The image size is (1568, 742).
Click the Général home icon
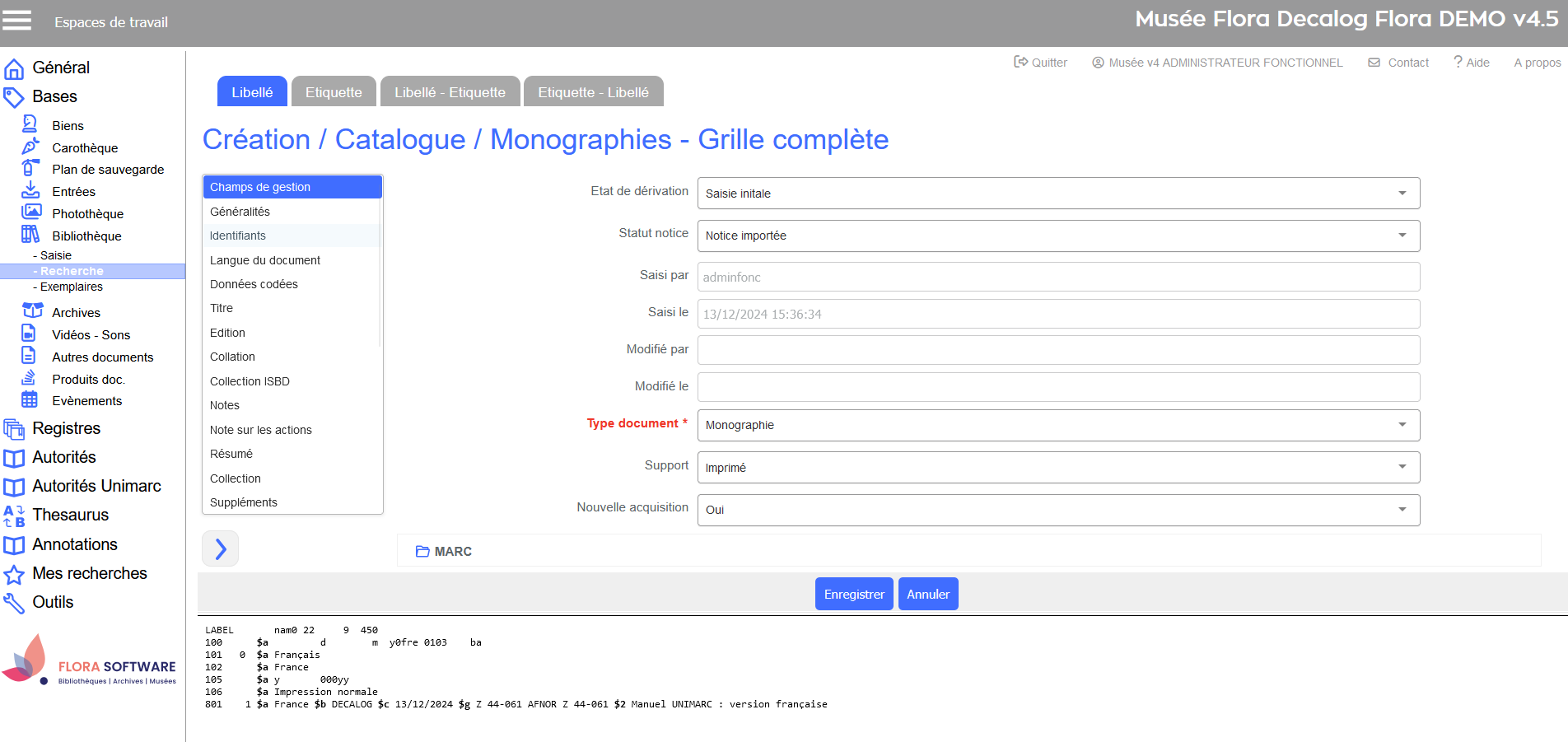(14, 68)
